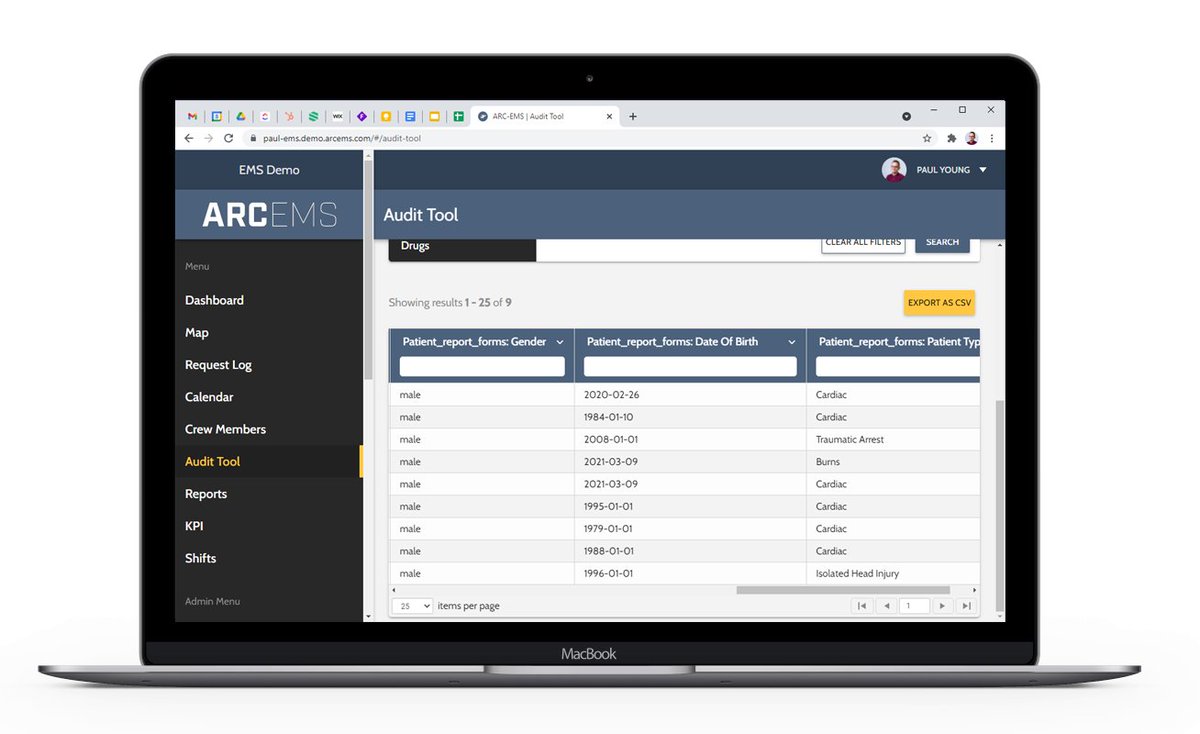Open the Chrome three-dot menu

point(991,138)
